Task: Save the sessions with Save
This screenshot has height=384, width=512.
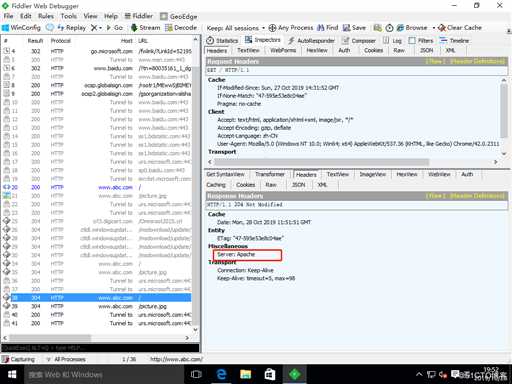Action: click(x=354, y=28)
